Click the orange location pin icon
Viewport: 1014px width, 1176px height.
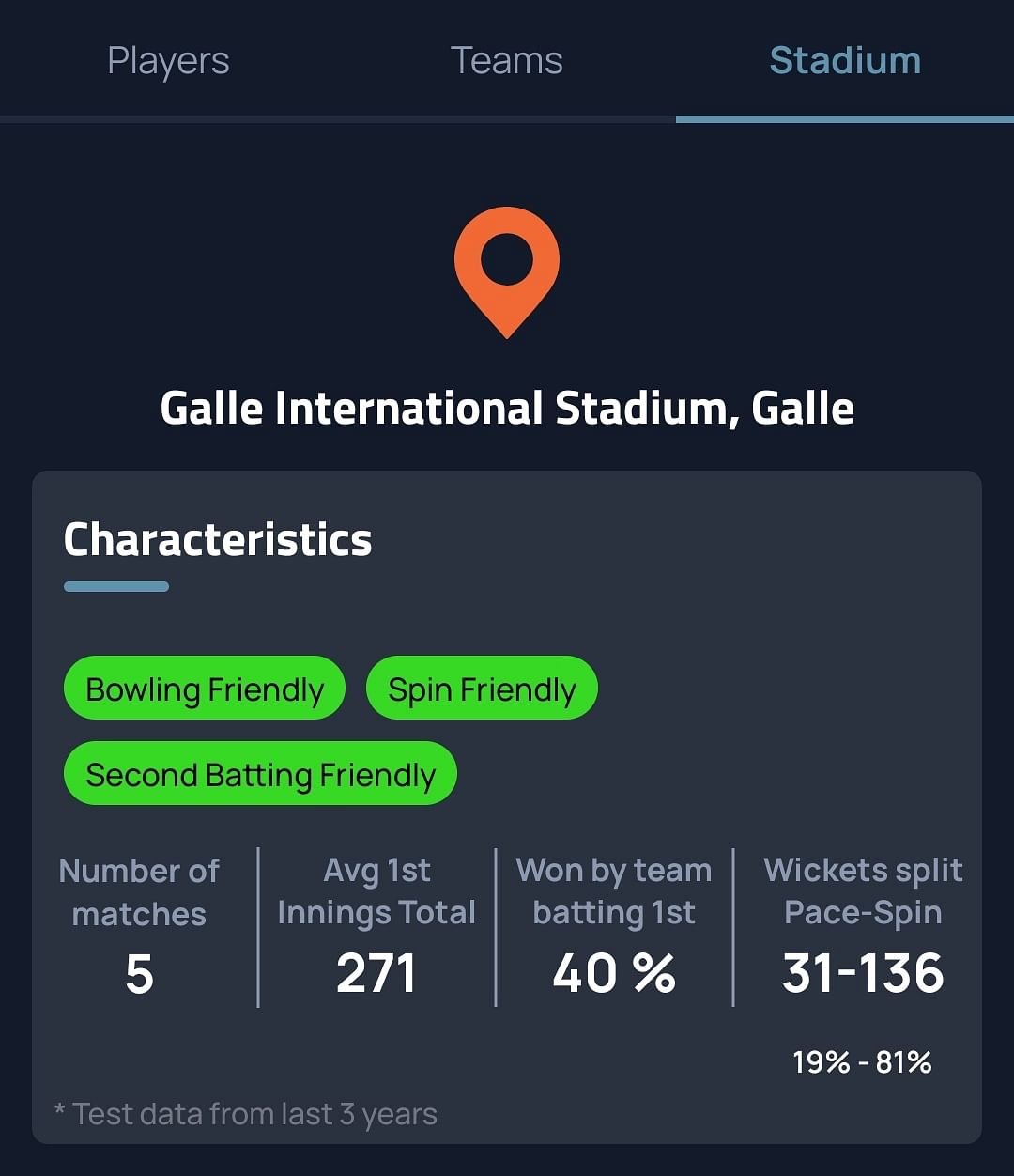coord(507,268)
